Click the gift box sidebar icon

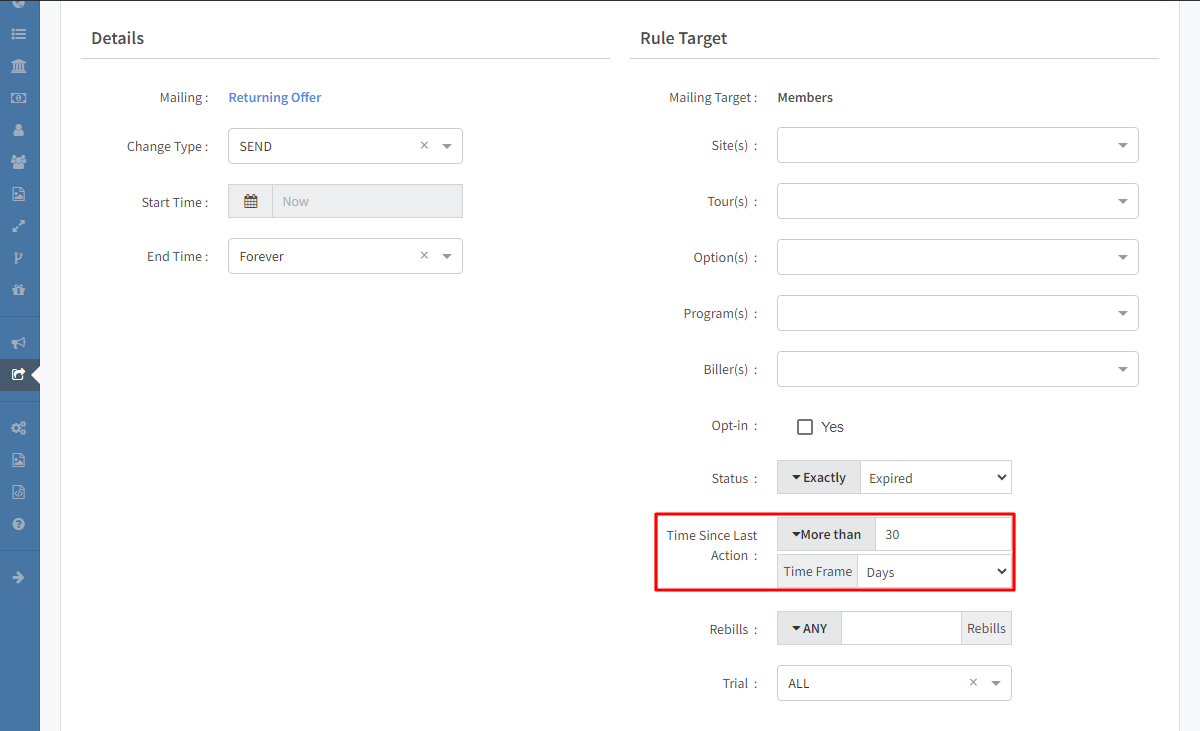18,290
